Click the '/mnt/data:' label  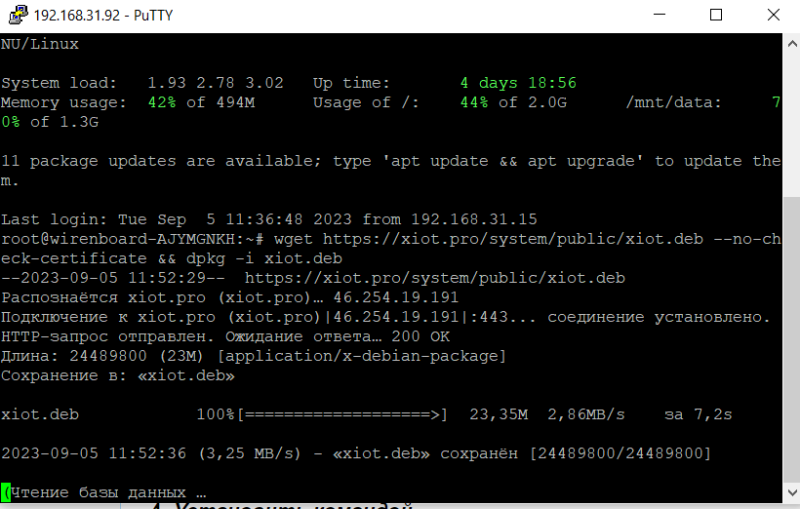click(673, 102)
